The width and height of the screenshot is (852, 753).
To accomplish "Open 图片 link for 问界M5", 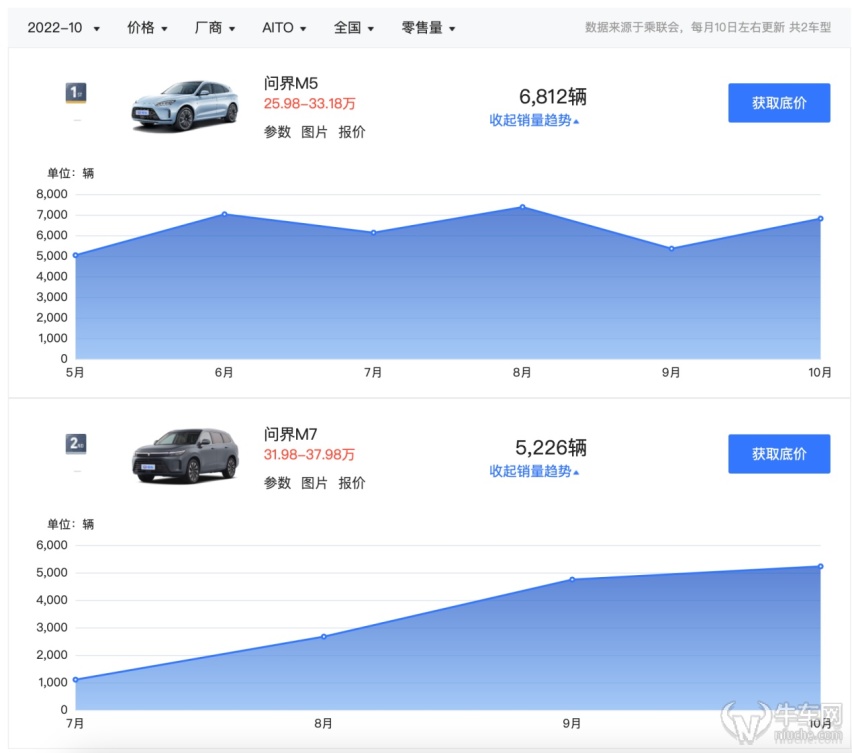I will [x=314, y=132].
